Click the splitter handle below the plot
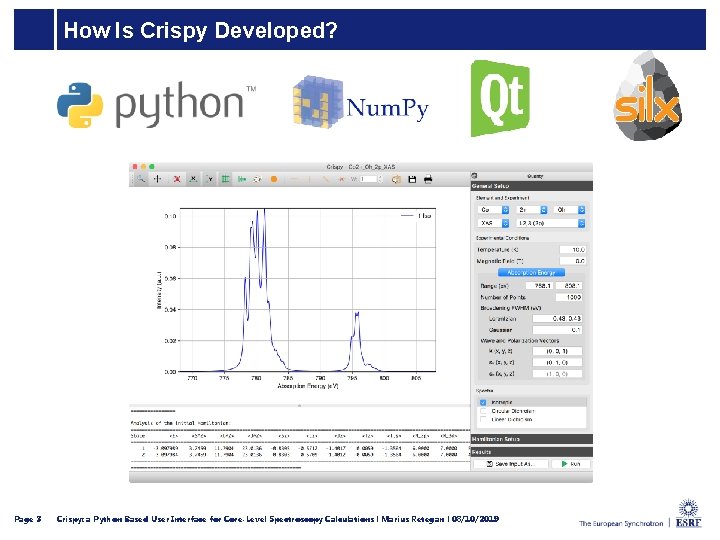The height and width of the screenshot is (540, 720). pyautogui.click(x=299, y=405)
